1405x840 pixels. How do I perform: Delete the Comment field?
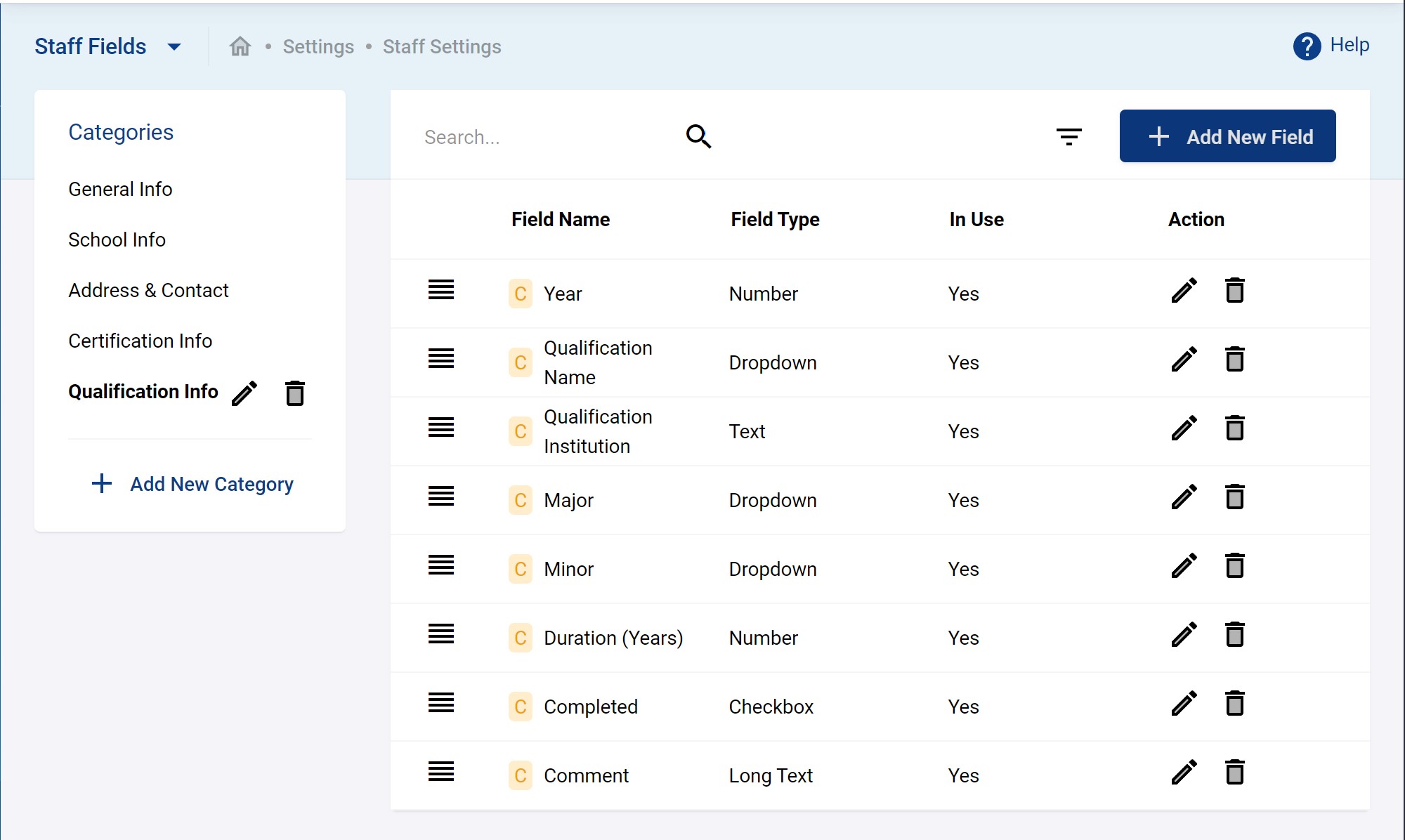(x=1234, y=773)
